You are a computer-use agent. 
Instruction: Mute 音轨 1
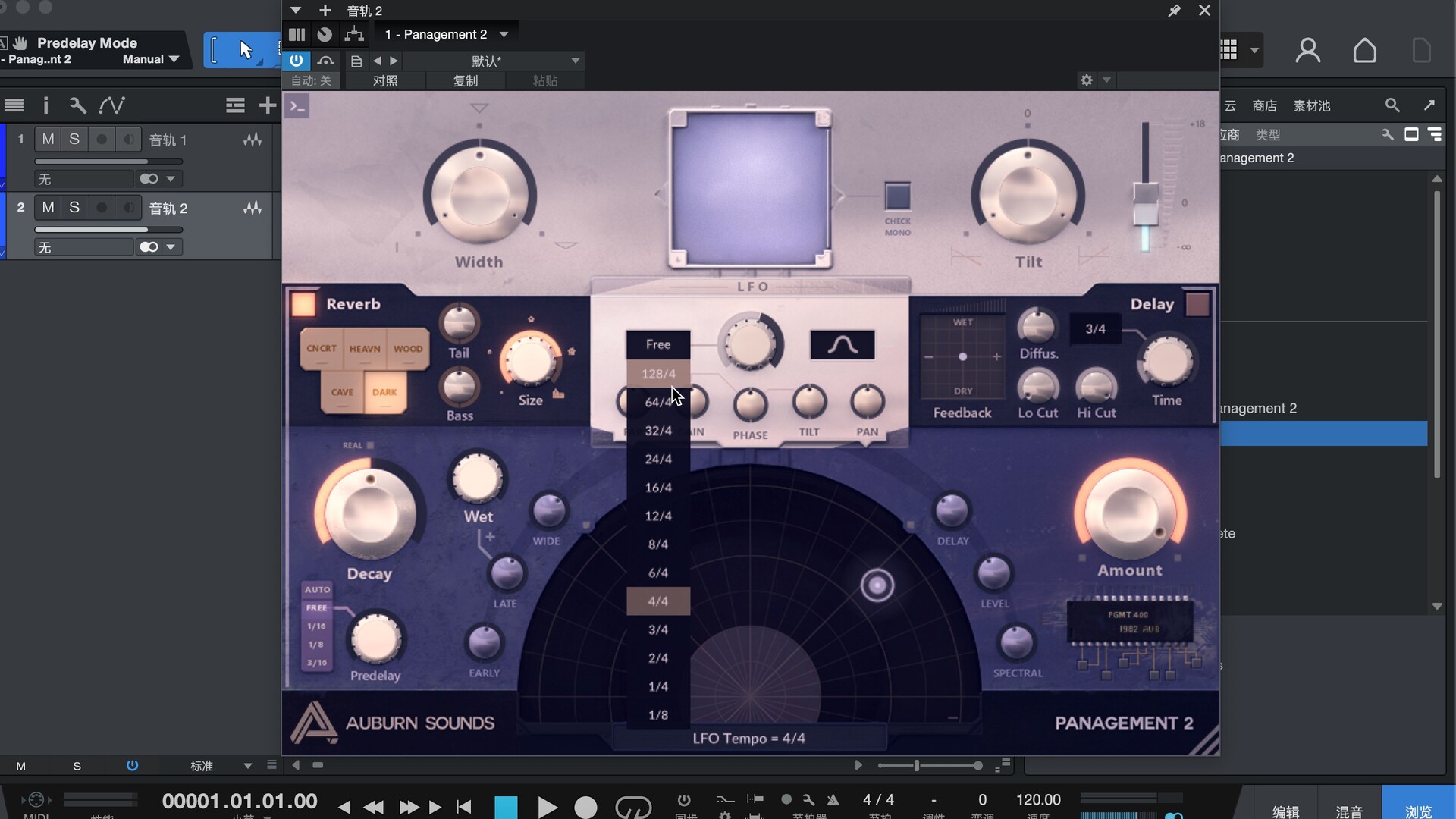point(48,140)
